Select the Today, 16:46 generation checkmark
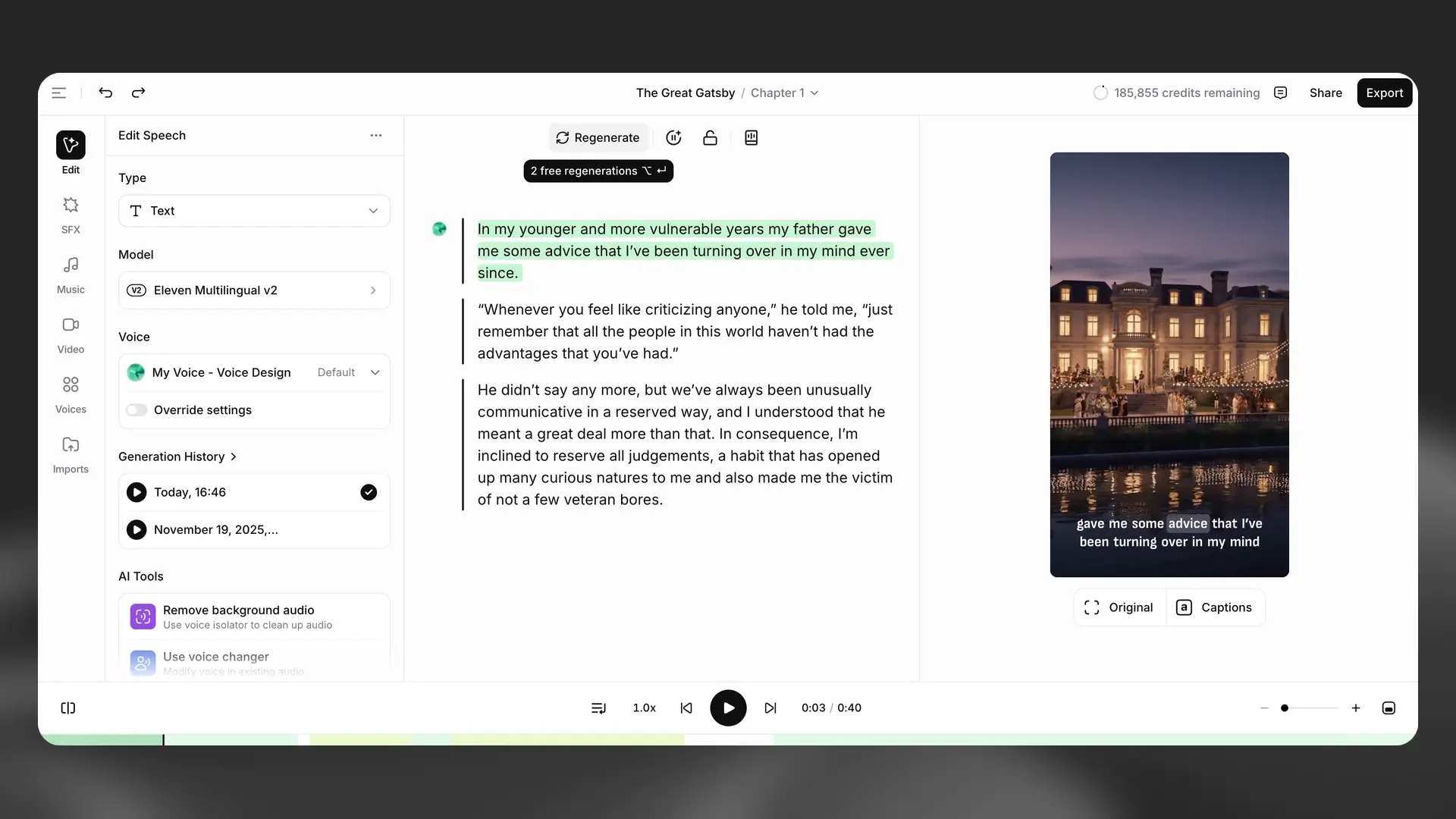This screenshot has width=1456, height=819. click(369, 492)
